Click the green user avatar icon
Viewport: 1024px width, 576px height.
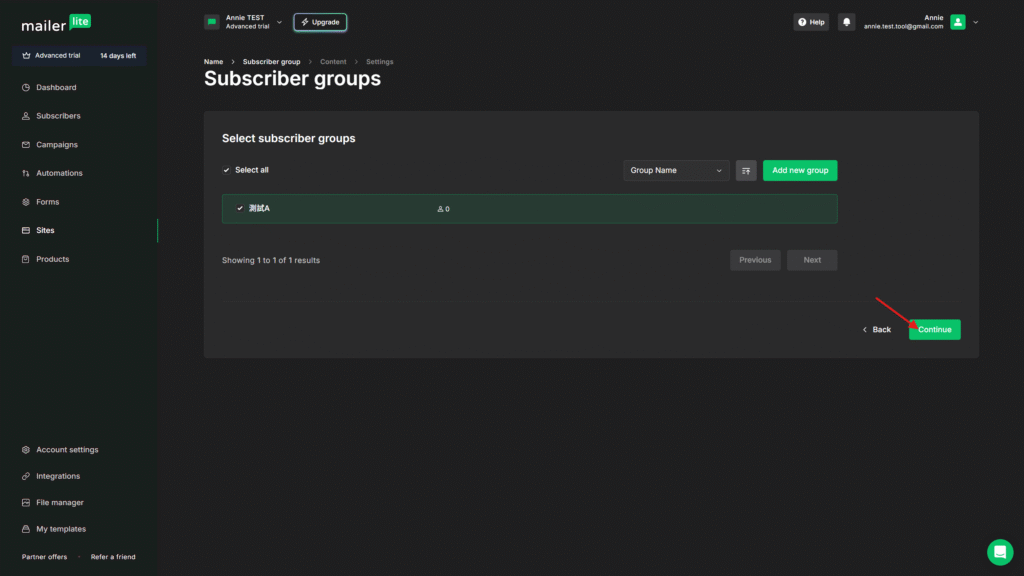pyautogui.click(x=958, y=22)
